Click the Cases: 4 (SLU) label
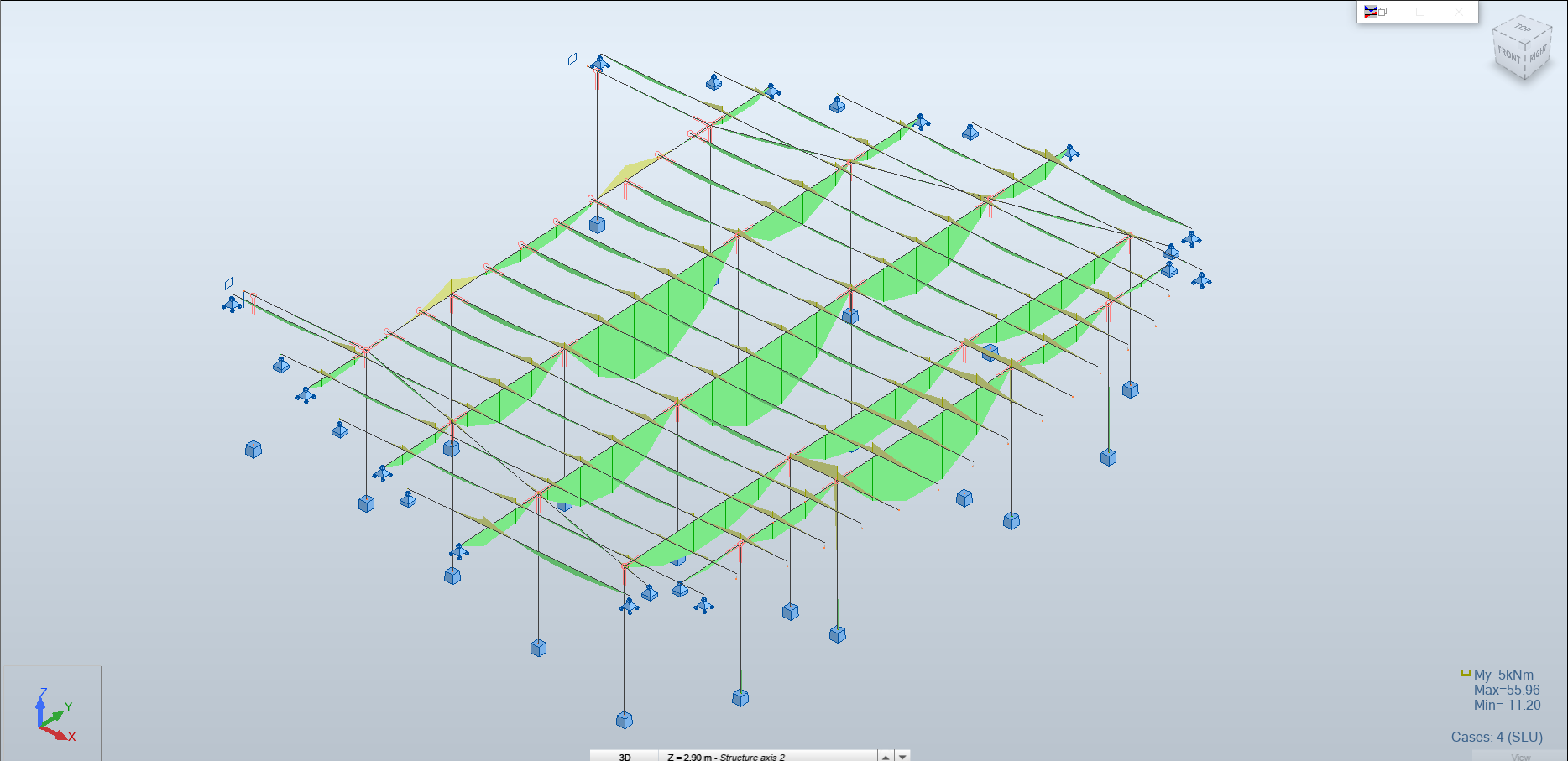 1497,737
